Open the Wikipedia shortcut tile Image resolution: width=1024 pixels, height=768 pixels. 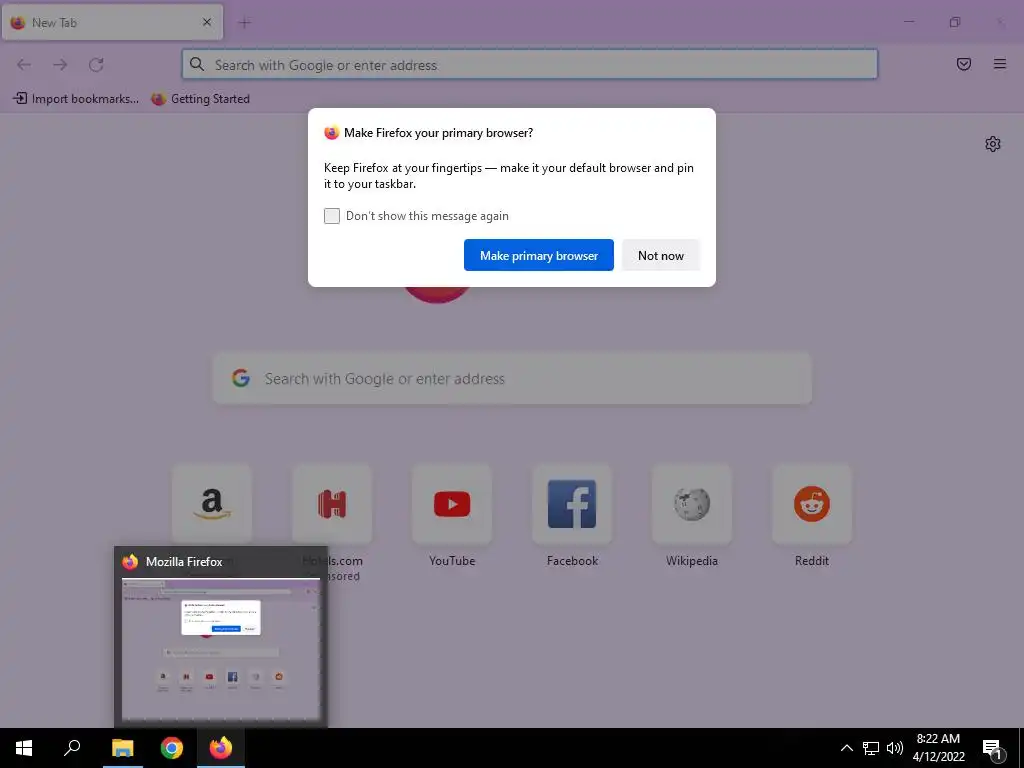[x=692, y=504]
